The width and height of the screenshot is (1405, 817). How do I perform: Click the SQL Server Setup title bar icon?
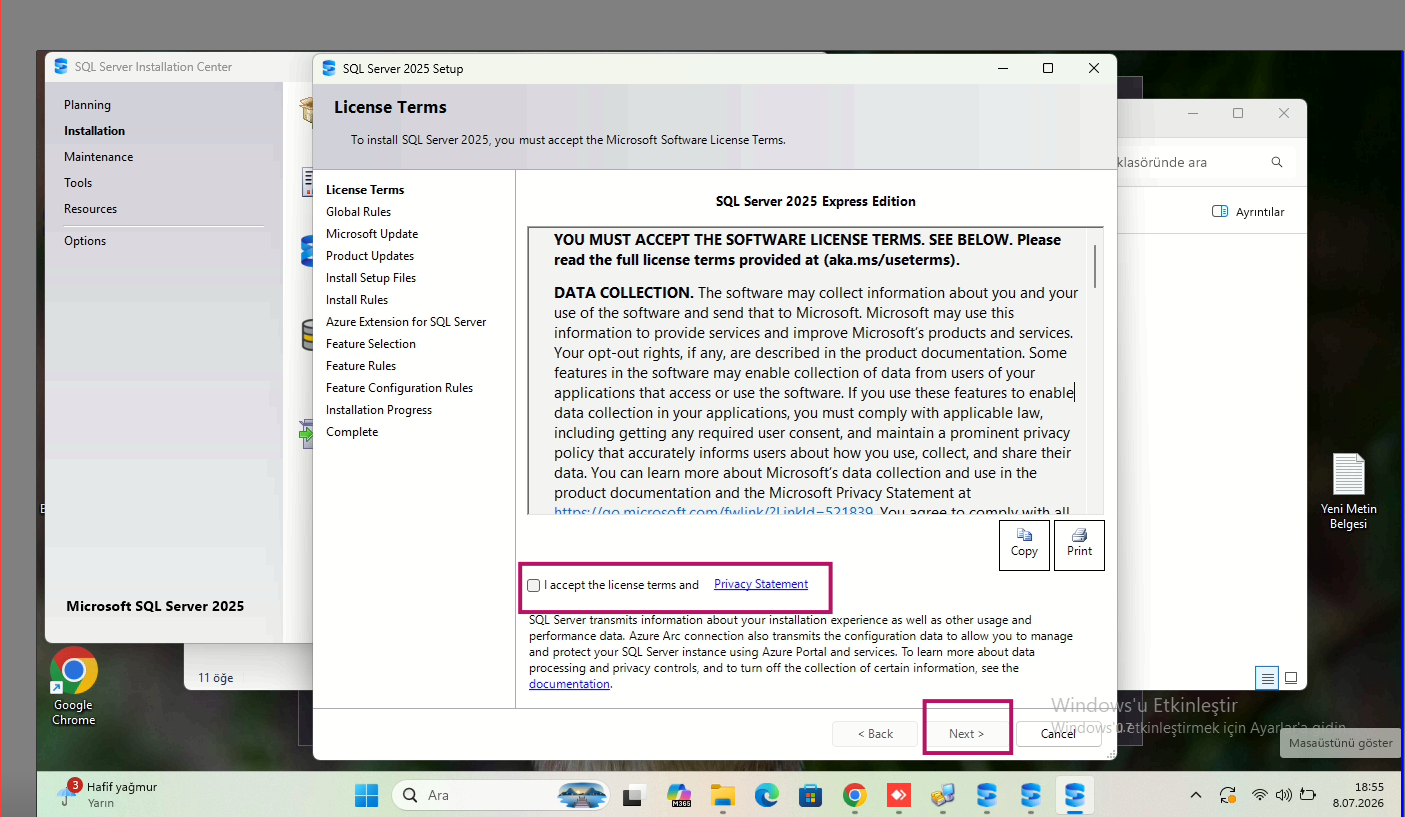click(329, 68)
